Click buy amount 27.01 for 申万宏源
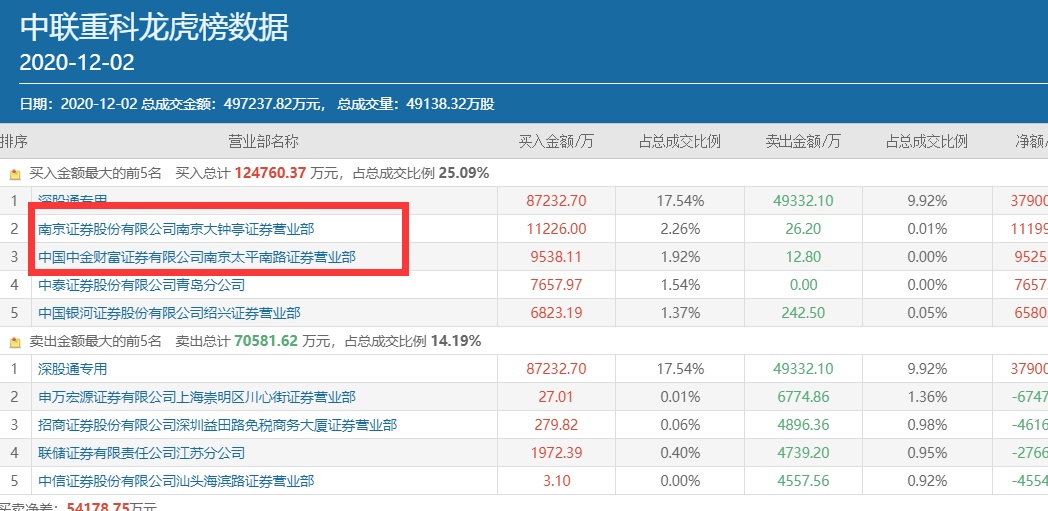The image size is (1048, 511). click(x=556, y=397)
